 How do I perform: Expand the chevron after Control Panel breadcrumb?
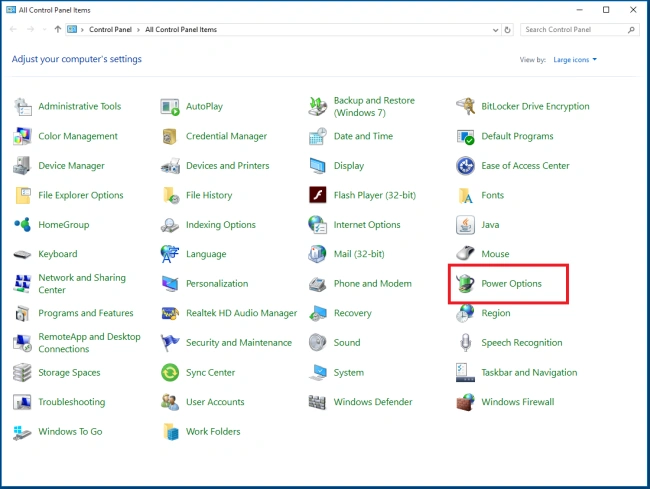tap(138, 30)
